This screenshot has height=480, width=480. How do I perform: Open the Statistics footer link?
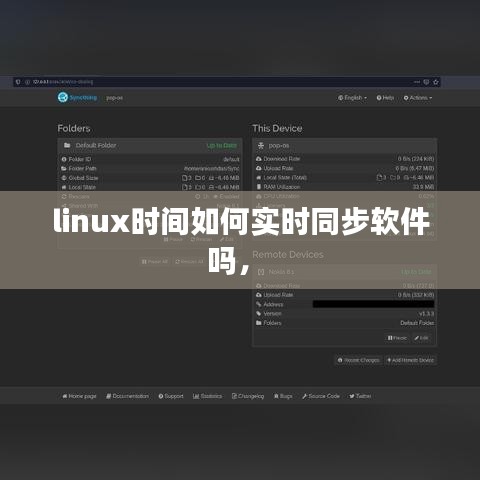coord(207,396)
